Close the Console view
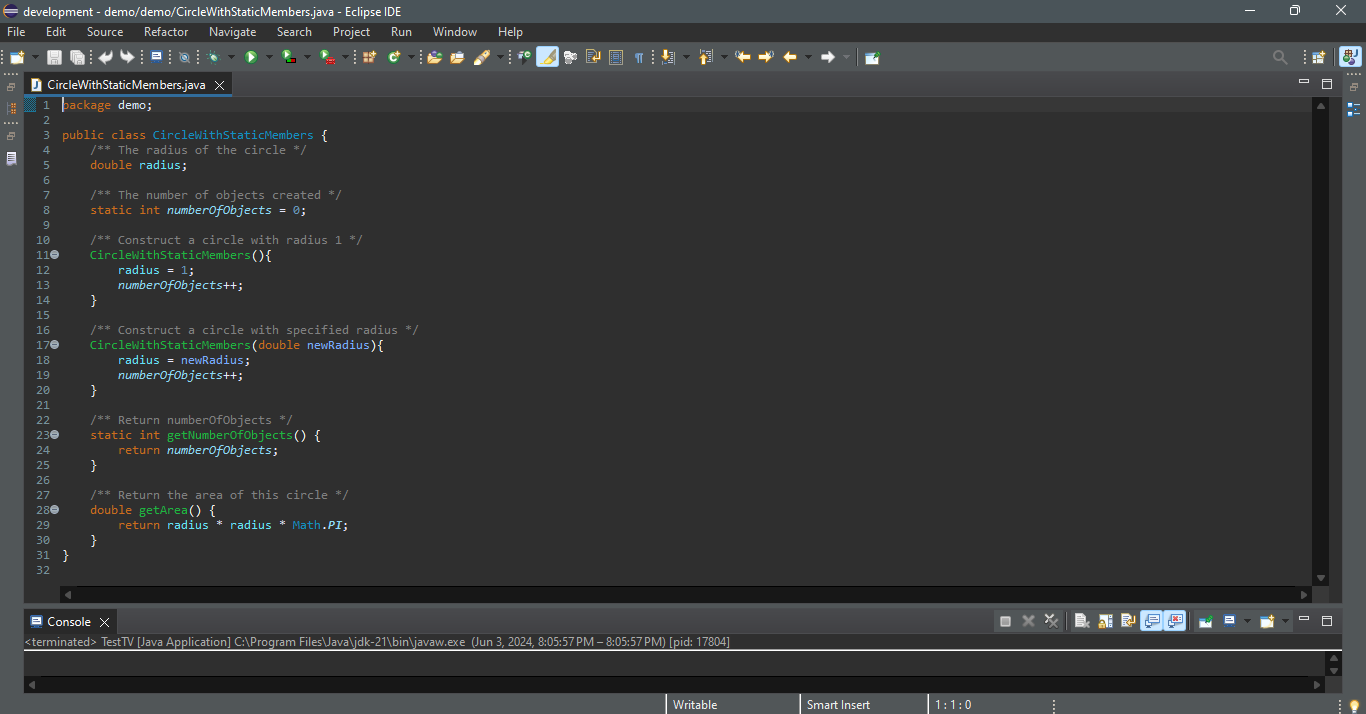Image resolution: width=1366 pixels, height=714 pixels. (104, 622)
